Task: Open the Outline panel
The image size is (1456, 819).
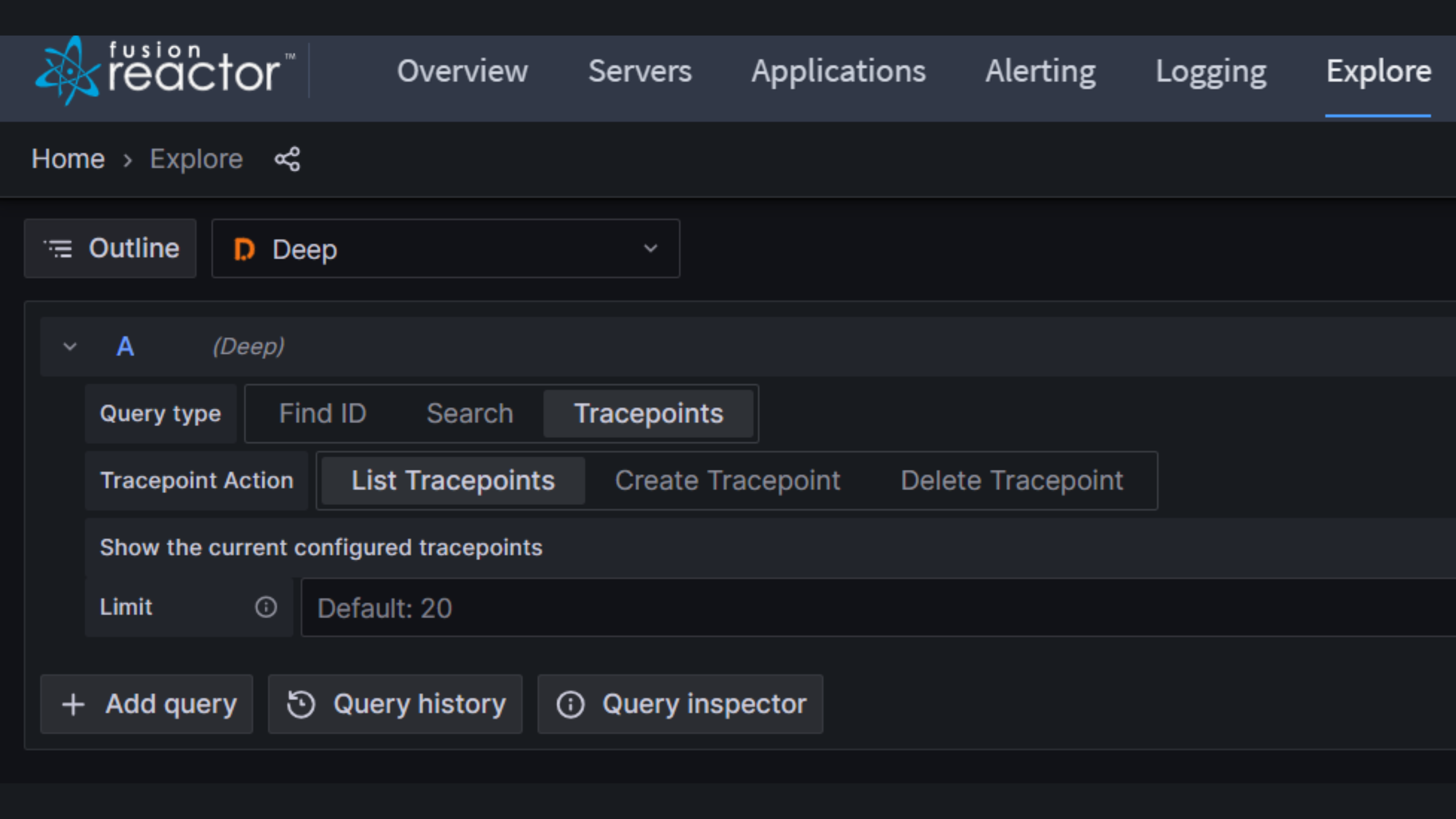Action: pyautogui.click(x=110, y=249)
